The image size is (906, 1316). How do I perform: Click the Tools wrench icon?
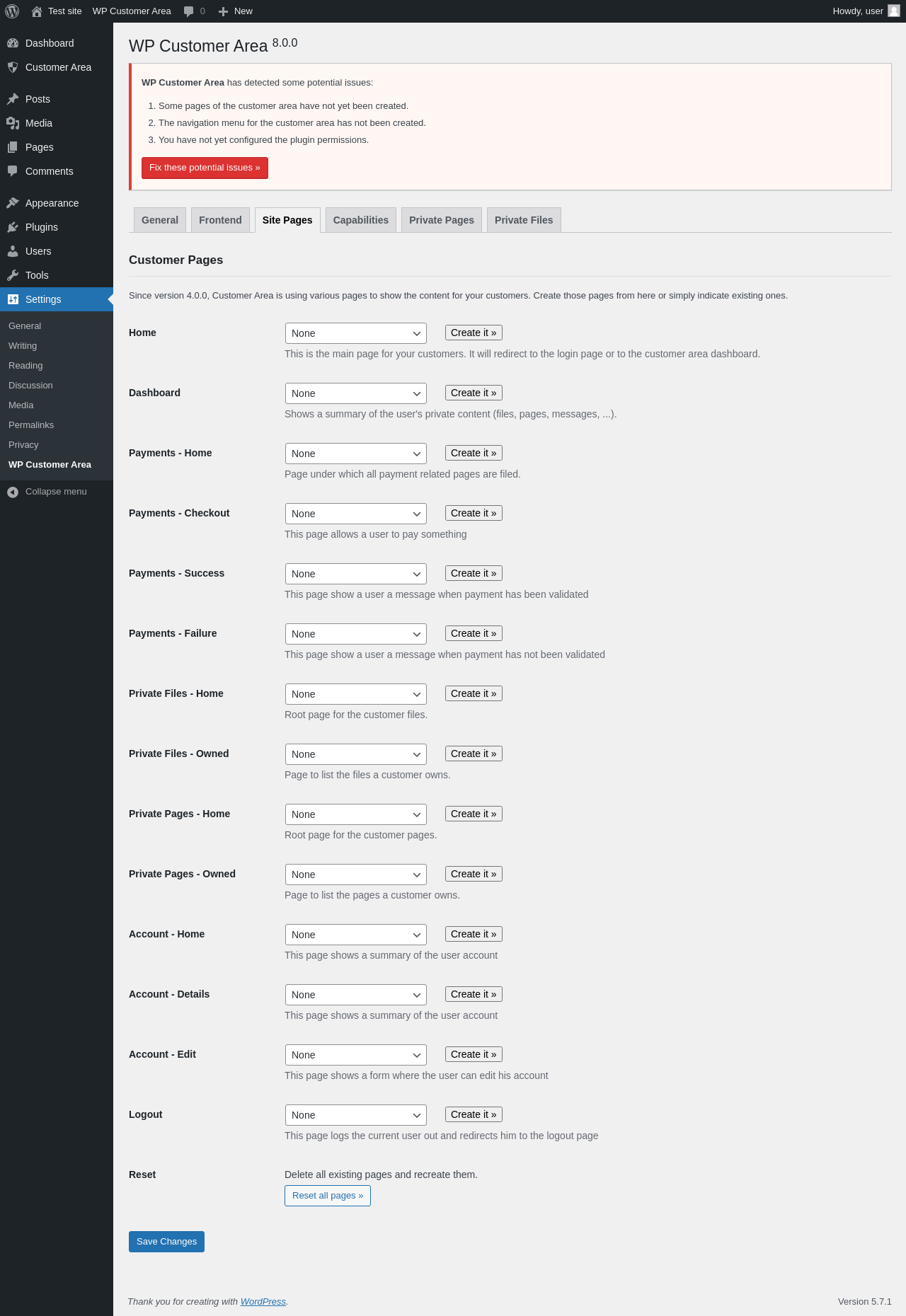pyautogui.click(x=13, y=275)
